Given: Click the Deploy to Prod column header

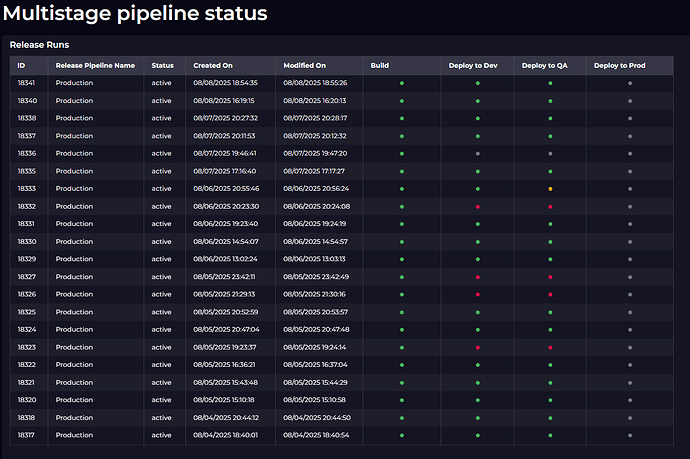Looking at the screenshot, I should [619, 66].
